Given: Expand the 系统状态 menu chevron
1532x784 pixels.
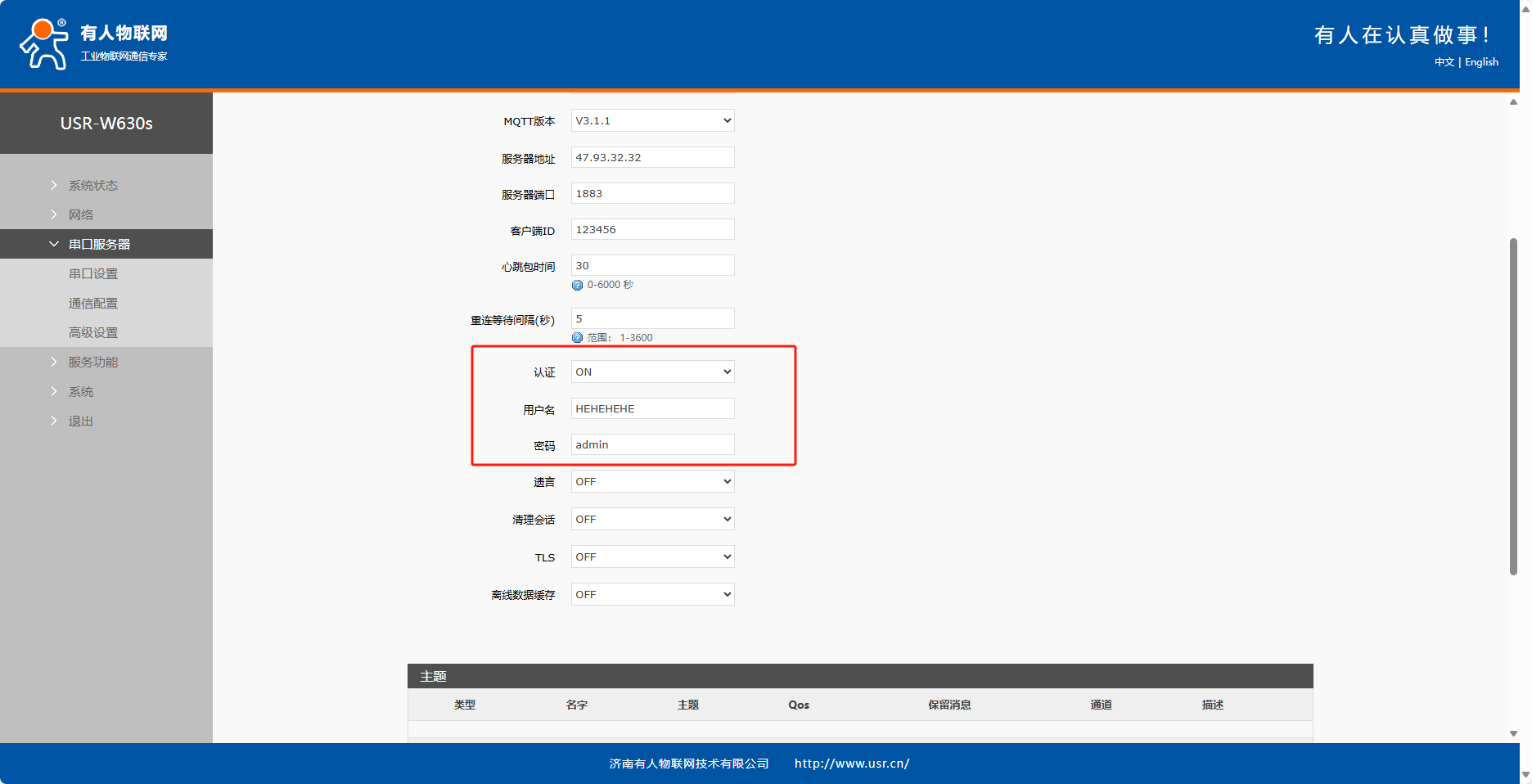Looking at the screenshot, I should tap(54, 186).
